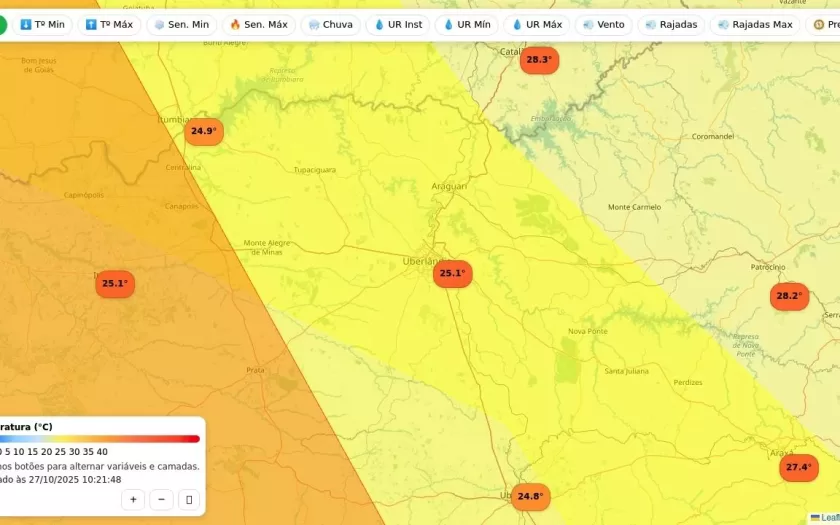Select the UR Mín humidity option
840x525 pixels.
(x=466, y=24)
